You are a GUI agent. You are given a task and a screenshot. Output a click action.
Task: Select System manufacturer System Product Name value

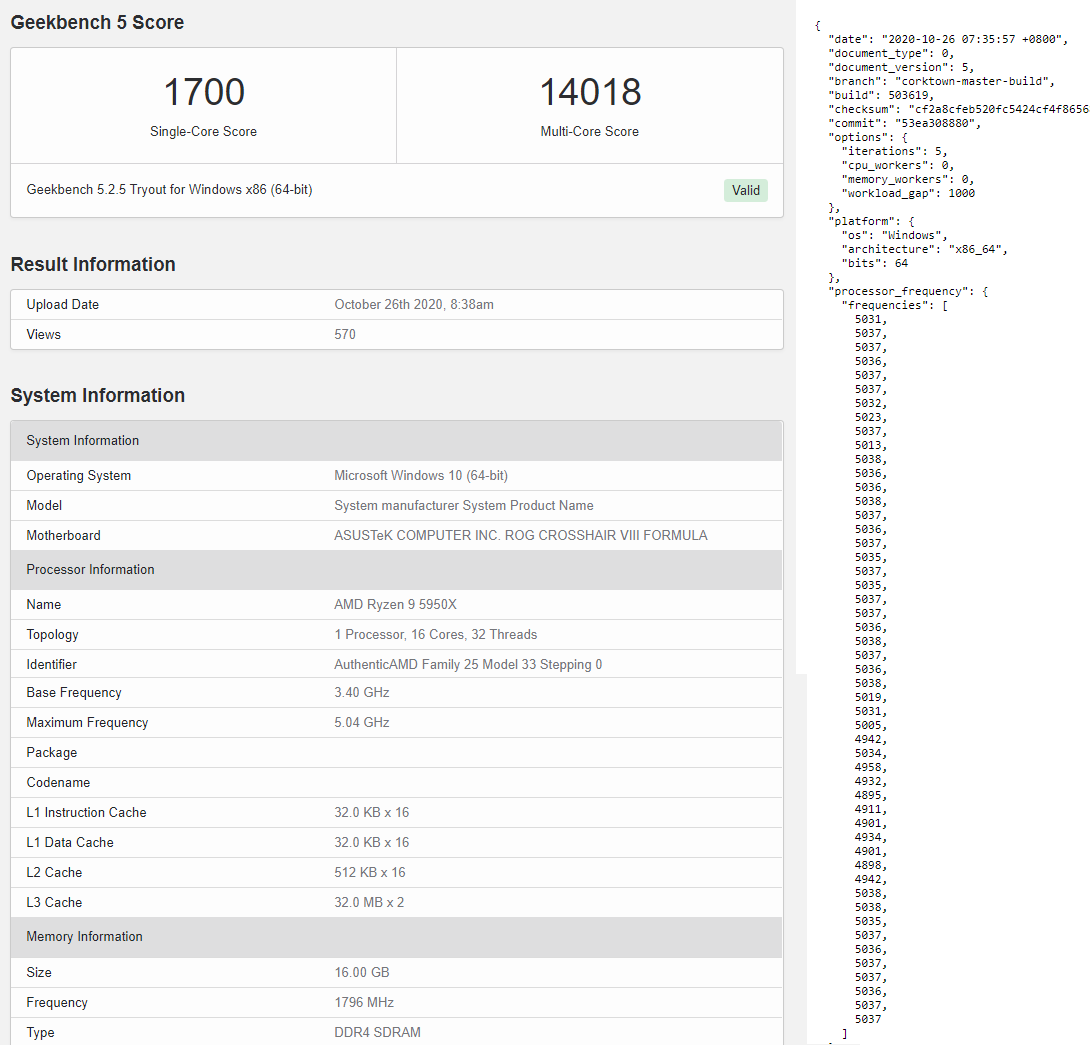[464, 505]
